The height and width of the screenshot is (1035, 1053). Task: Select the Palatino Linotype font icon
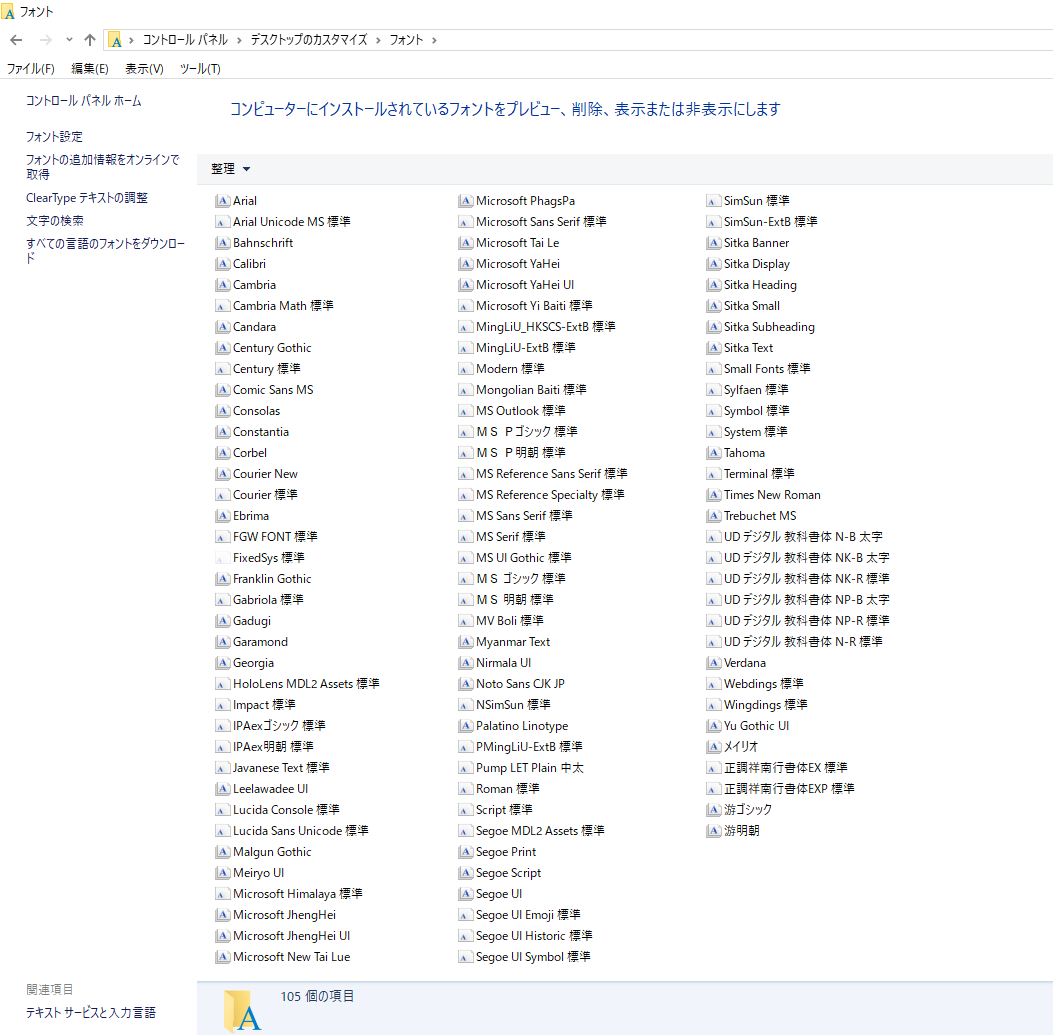(x=465, y=725)
